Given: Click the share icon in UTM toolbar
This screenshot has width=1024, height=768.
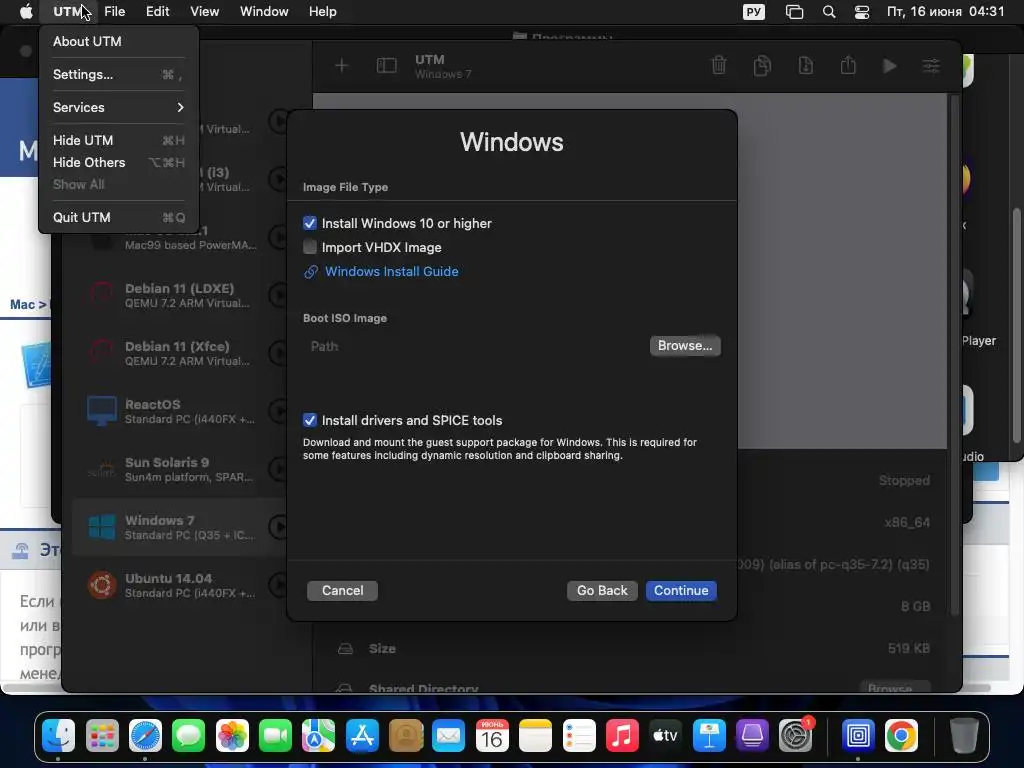Looking at the screenshot, I should click(x=848, y=65).
